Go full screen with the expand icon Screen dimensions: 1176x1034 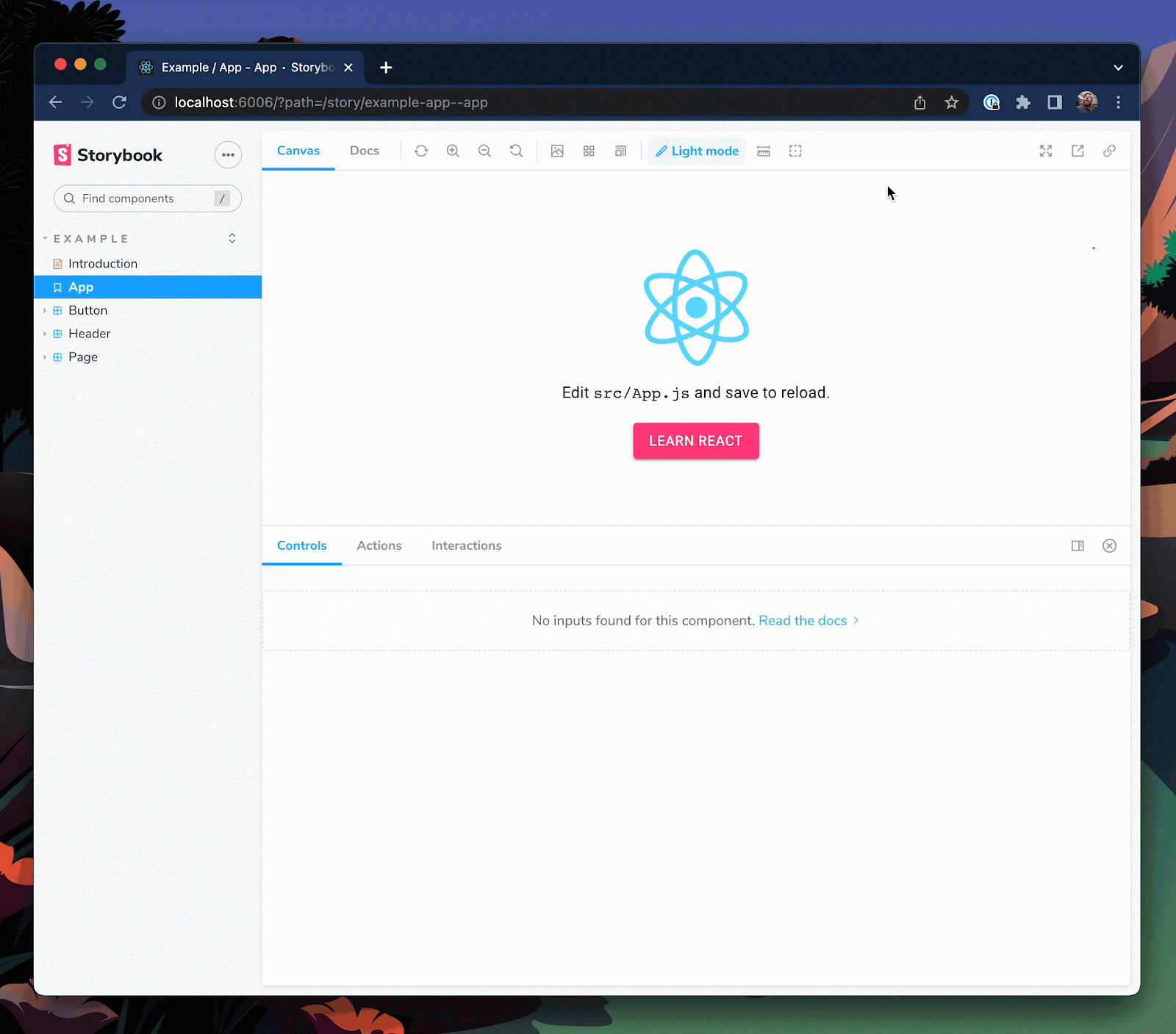[1046, 151]
